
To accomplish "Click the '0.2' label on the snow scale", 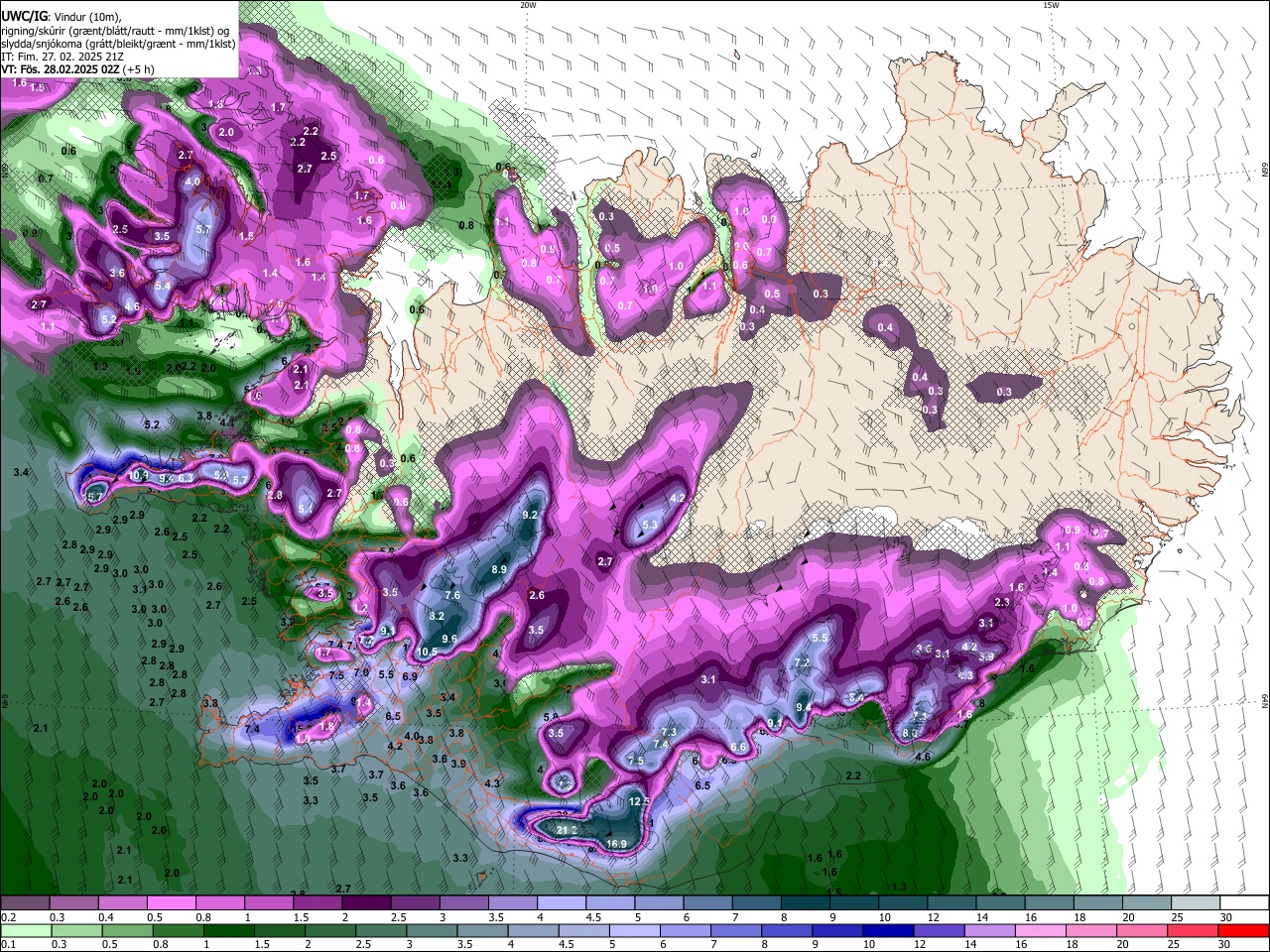I will click(x=7, y=917).
